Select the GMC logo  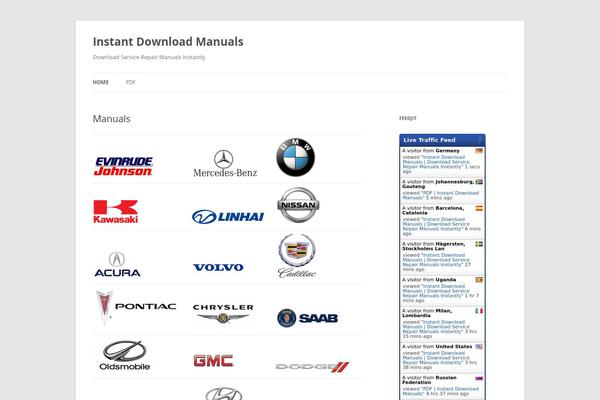213,361
